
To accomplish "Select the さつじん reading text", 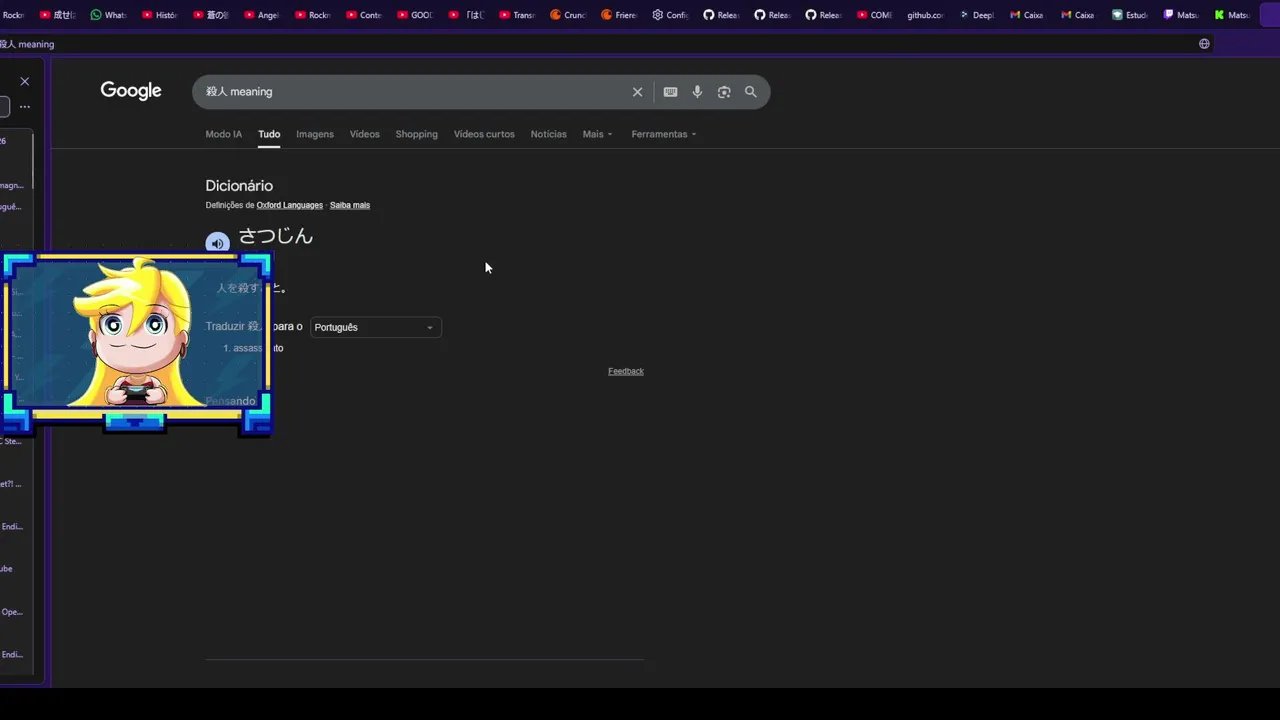I will tap(276, 236).
